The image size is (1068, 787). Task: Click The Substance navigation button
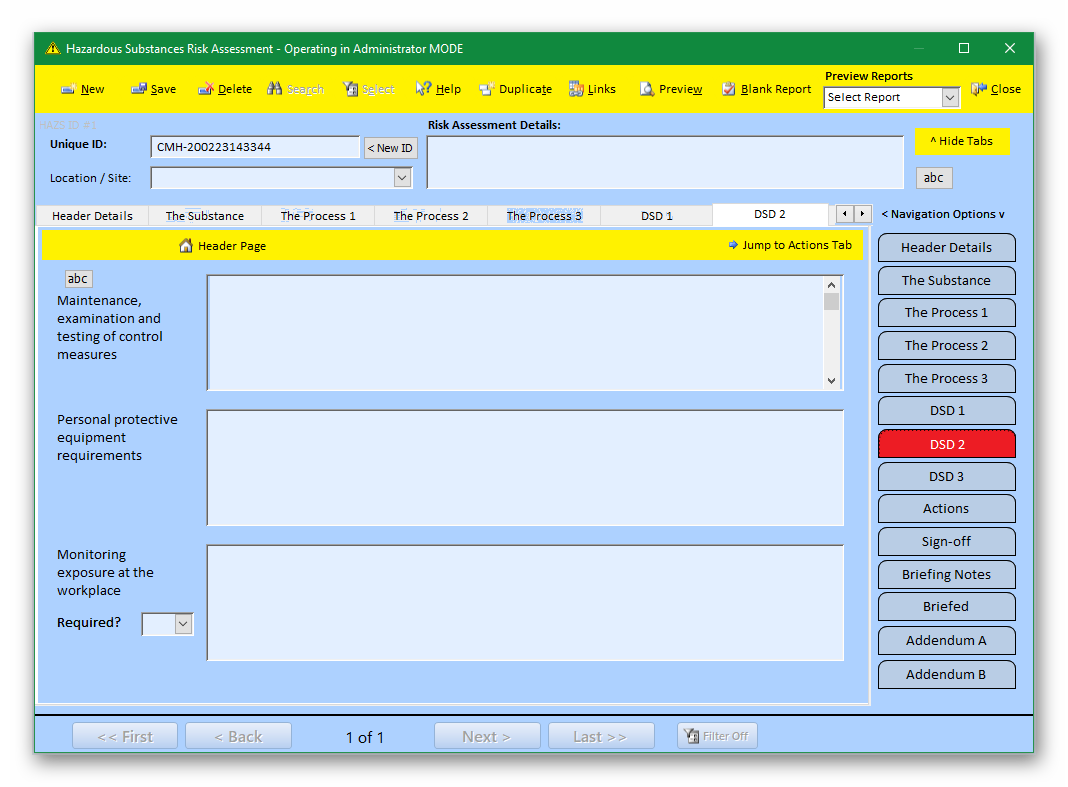pos(946,280)
